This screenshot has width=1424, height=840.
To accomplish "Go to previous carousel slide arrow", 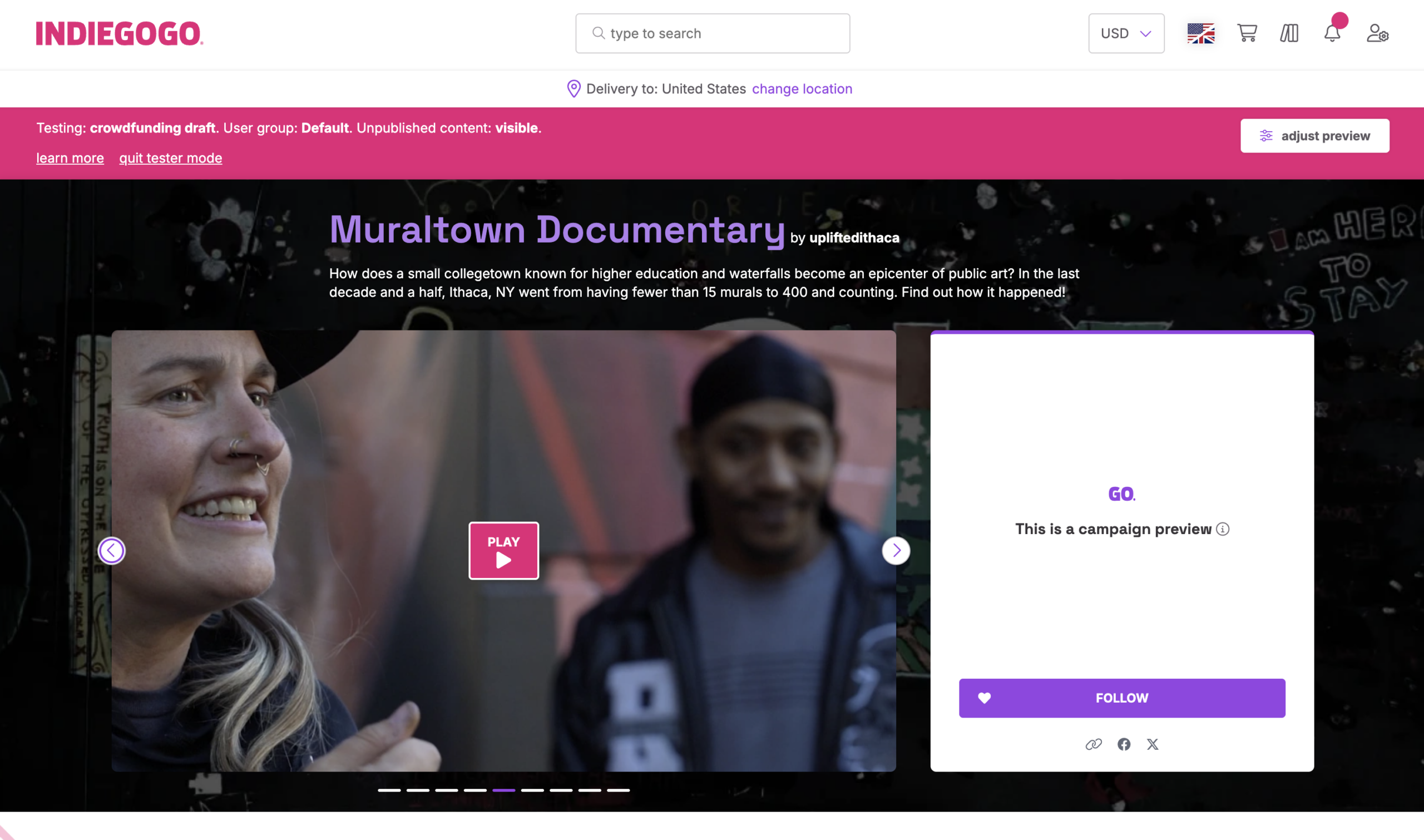I will click(x=111, y=550).
